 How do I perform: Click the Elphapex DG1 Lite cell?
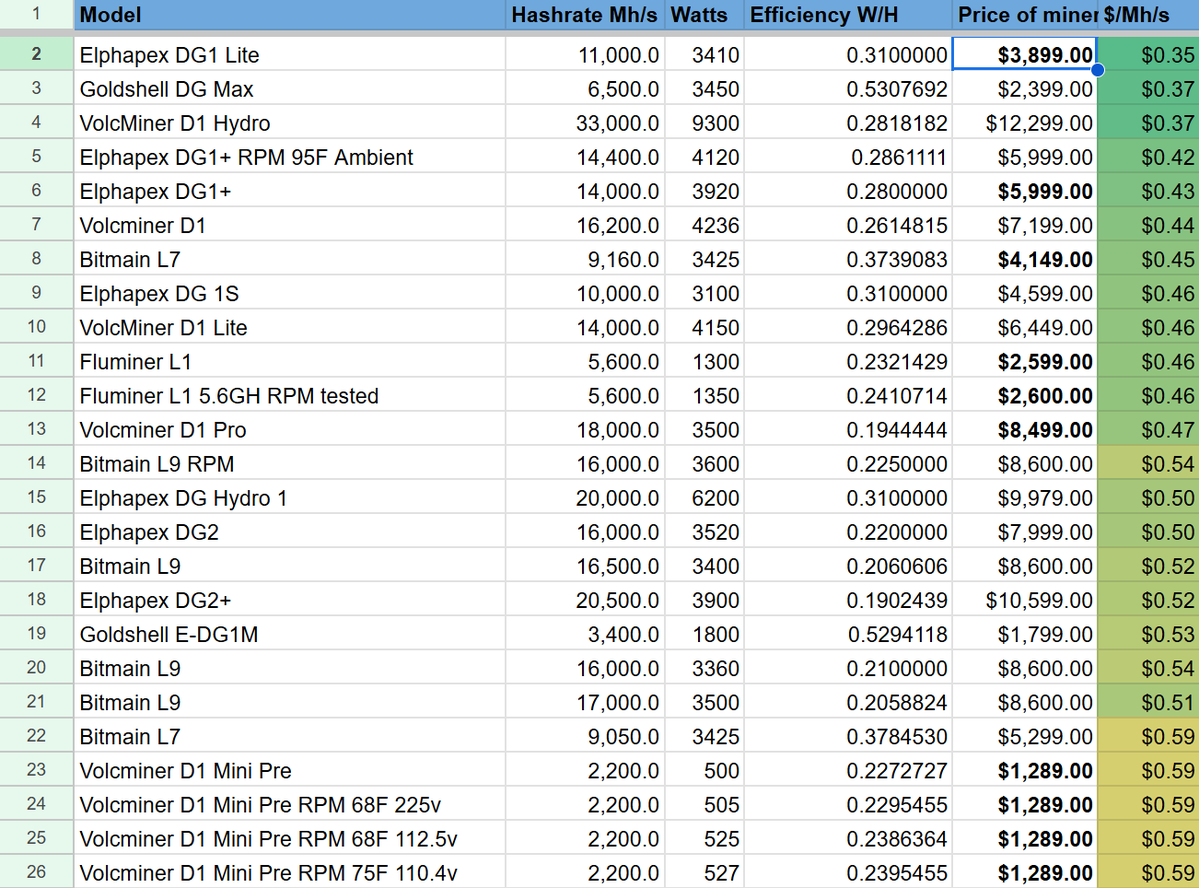click(289, 55)
